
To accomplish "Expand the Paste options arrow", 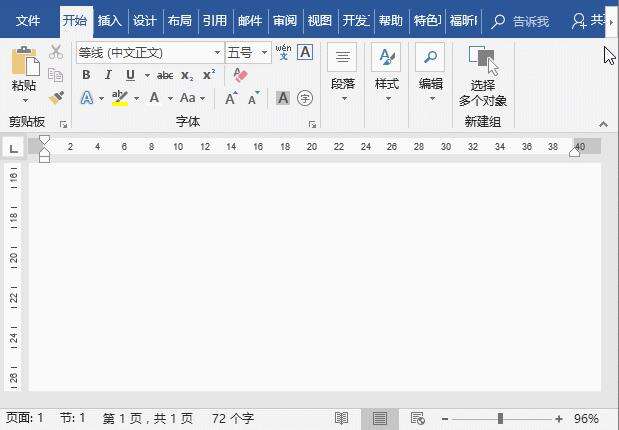I will click(x=25, y=100).
